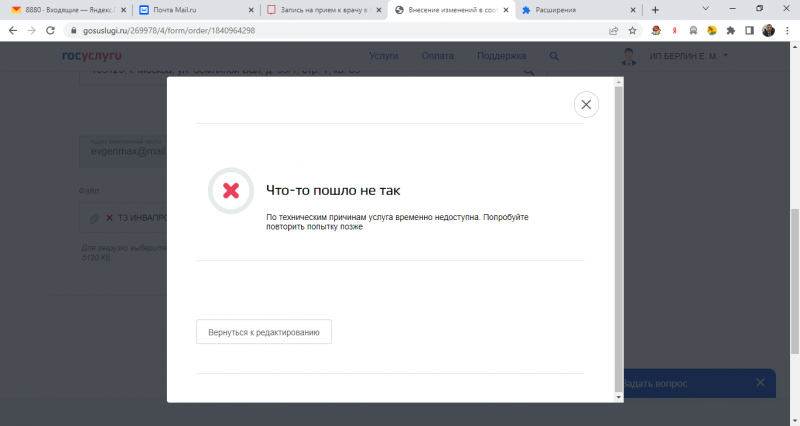Expand the 'ИП БЕРЛИН Е. М.' user menu
Image resolution: width=800 pixels, height=426 pixels.
[688, 56]
